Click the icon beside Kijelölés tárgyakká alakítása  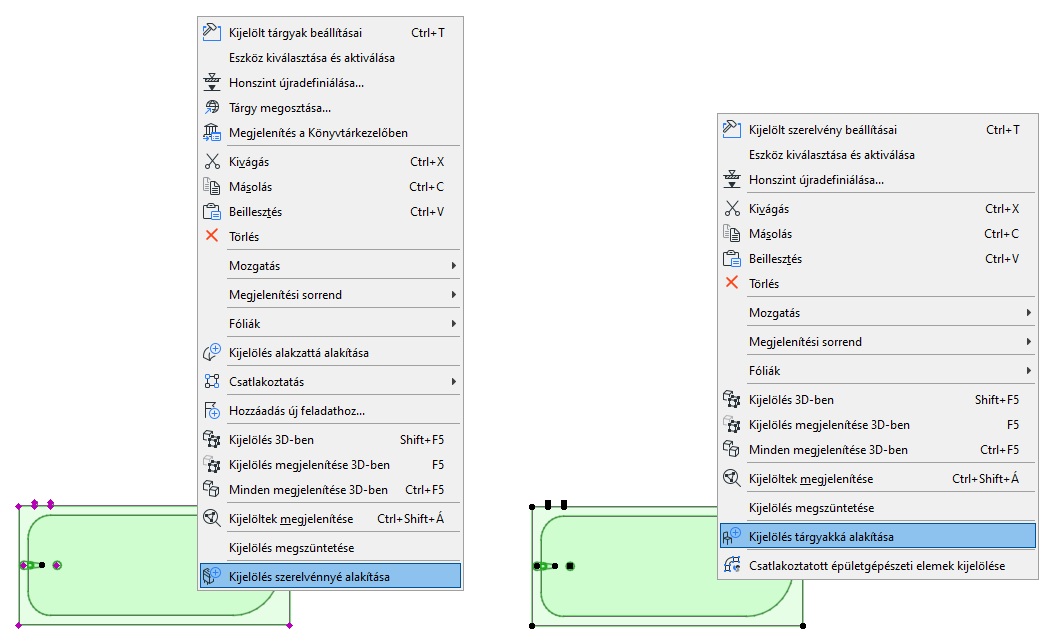point(731,536)
